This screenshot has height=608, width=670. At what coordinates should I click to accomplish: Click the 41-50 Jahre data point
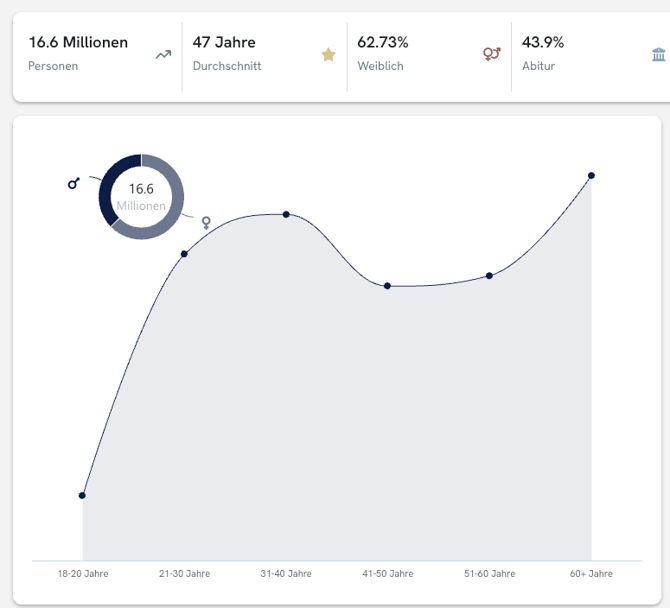point(387,286)
